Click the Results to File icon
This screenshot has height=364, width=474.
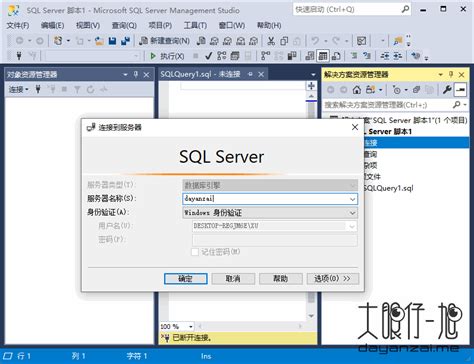pos(336,56)
